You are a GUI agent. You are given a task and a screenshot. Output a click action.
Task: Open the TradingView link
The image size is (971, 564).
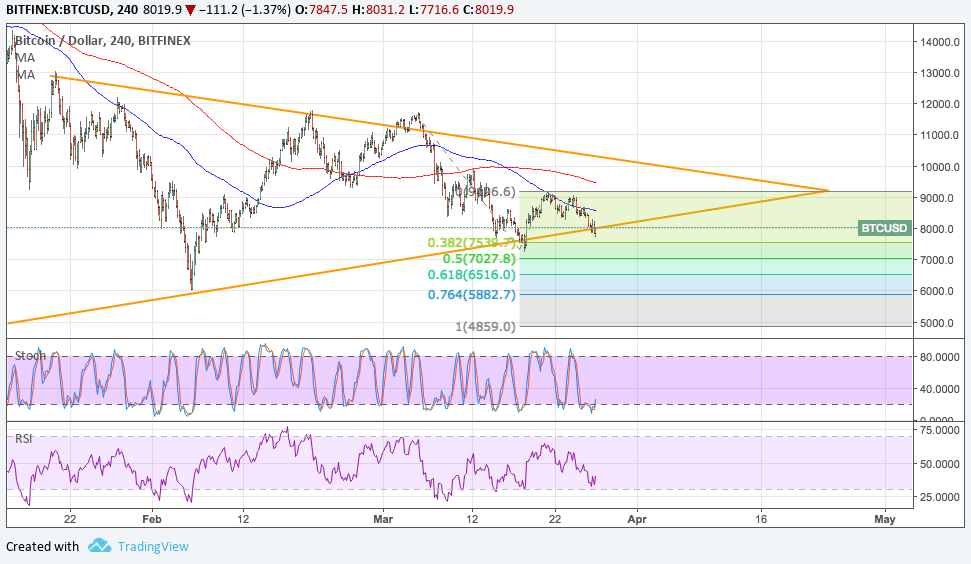(x=153, y=547)
